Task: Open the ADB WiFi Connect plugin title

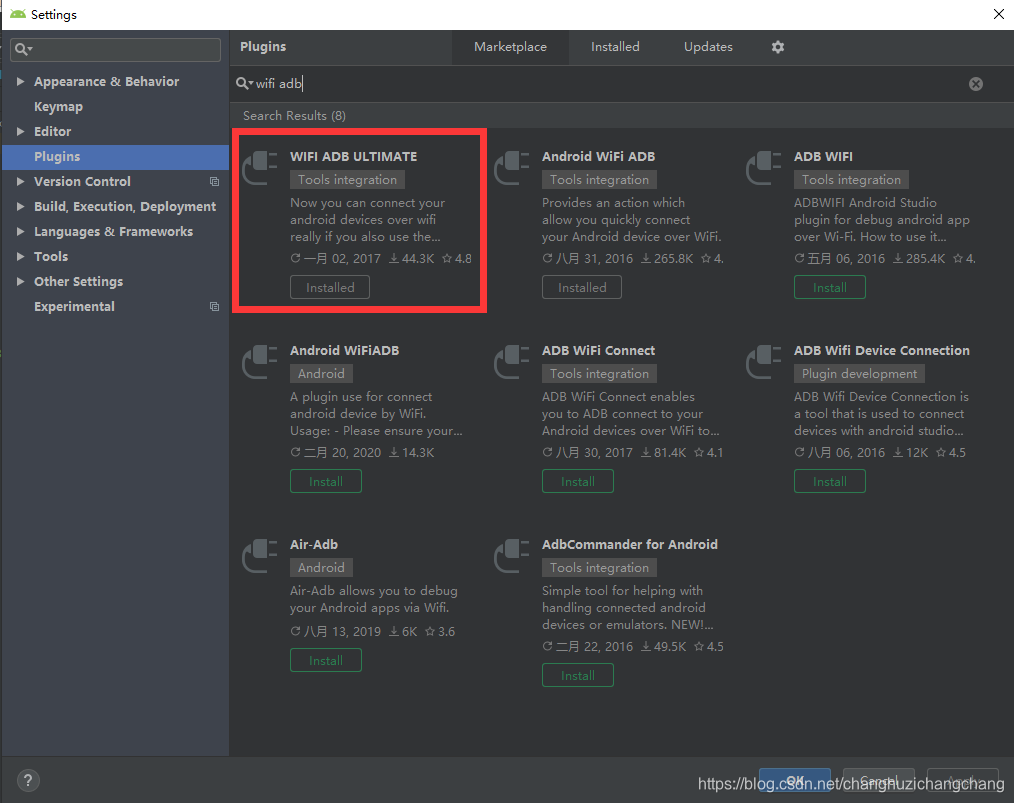Action: point(598,350)
